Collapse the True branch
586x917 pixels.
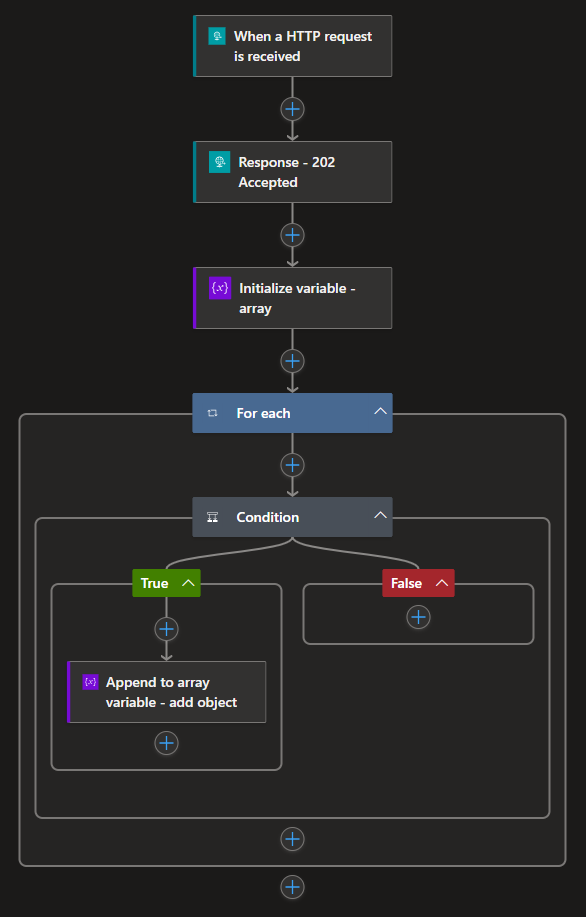pos(188,583)
